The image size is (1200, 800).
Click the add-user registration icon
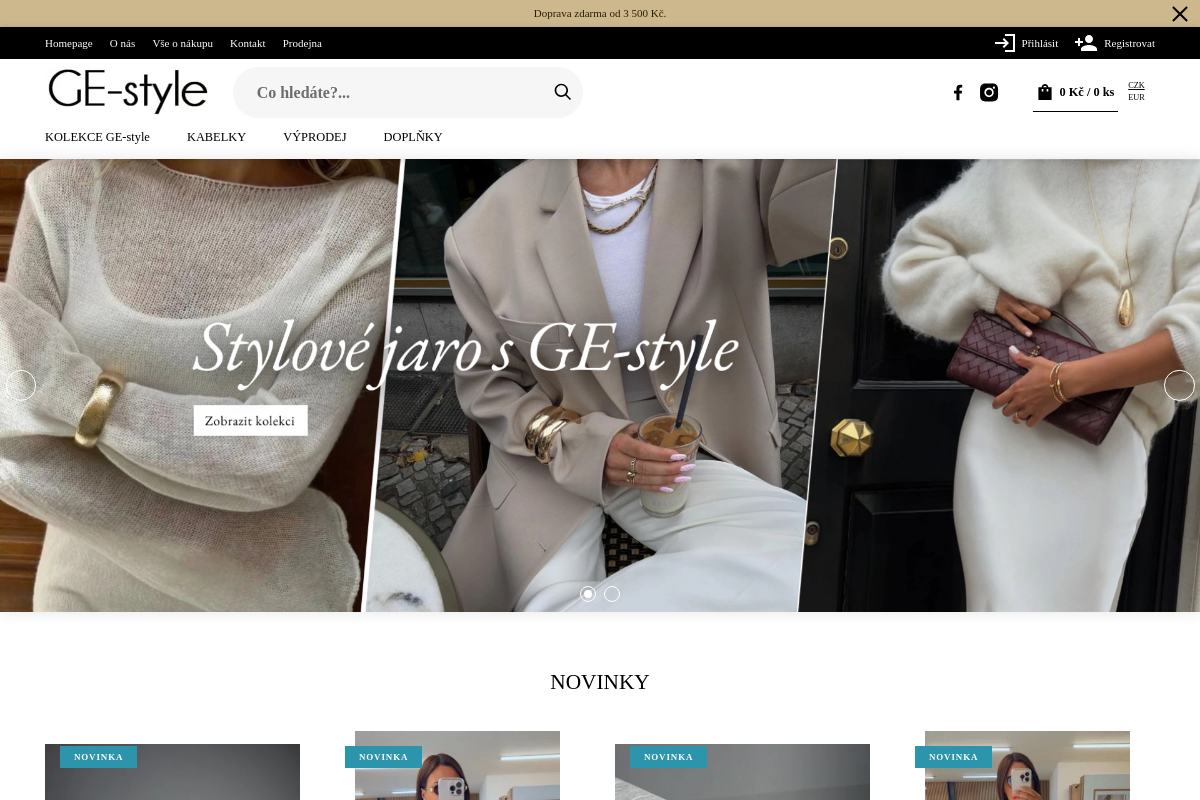click(x=1086, y=43)
